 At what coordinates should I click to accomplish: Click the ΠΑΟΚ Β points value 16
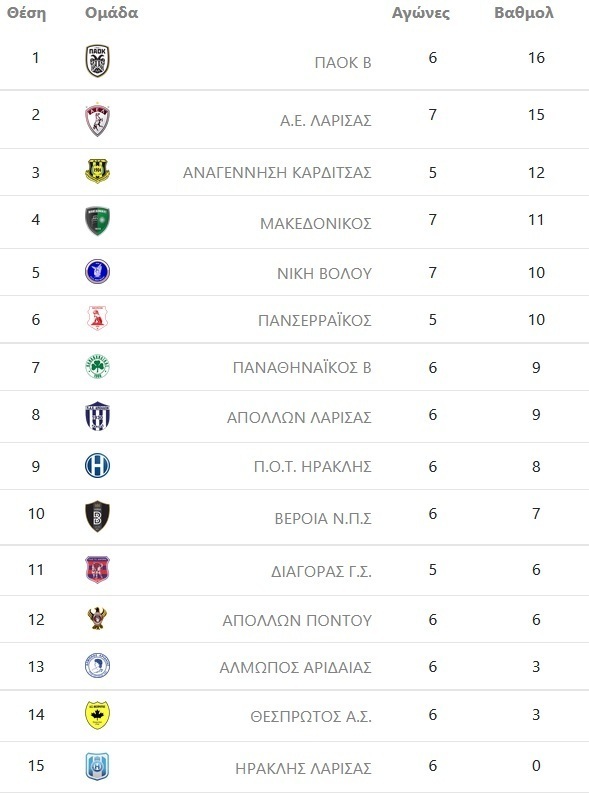pos(536,58)
